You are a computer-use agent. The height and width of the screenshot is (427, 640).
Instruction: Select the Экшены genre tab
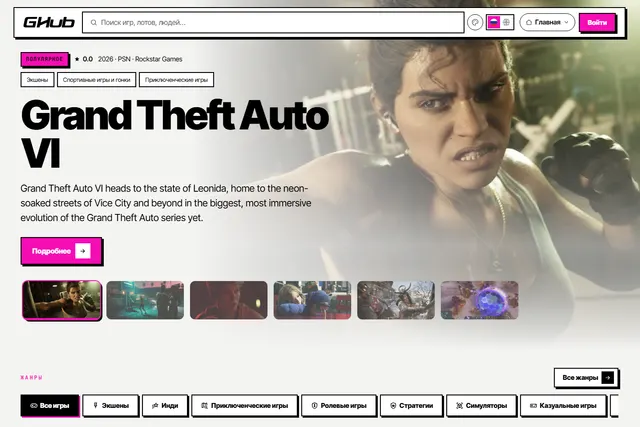click(111, 405)
